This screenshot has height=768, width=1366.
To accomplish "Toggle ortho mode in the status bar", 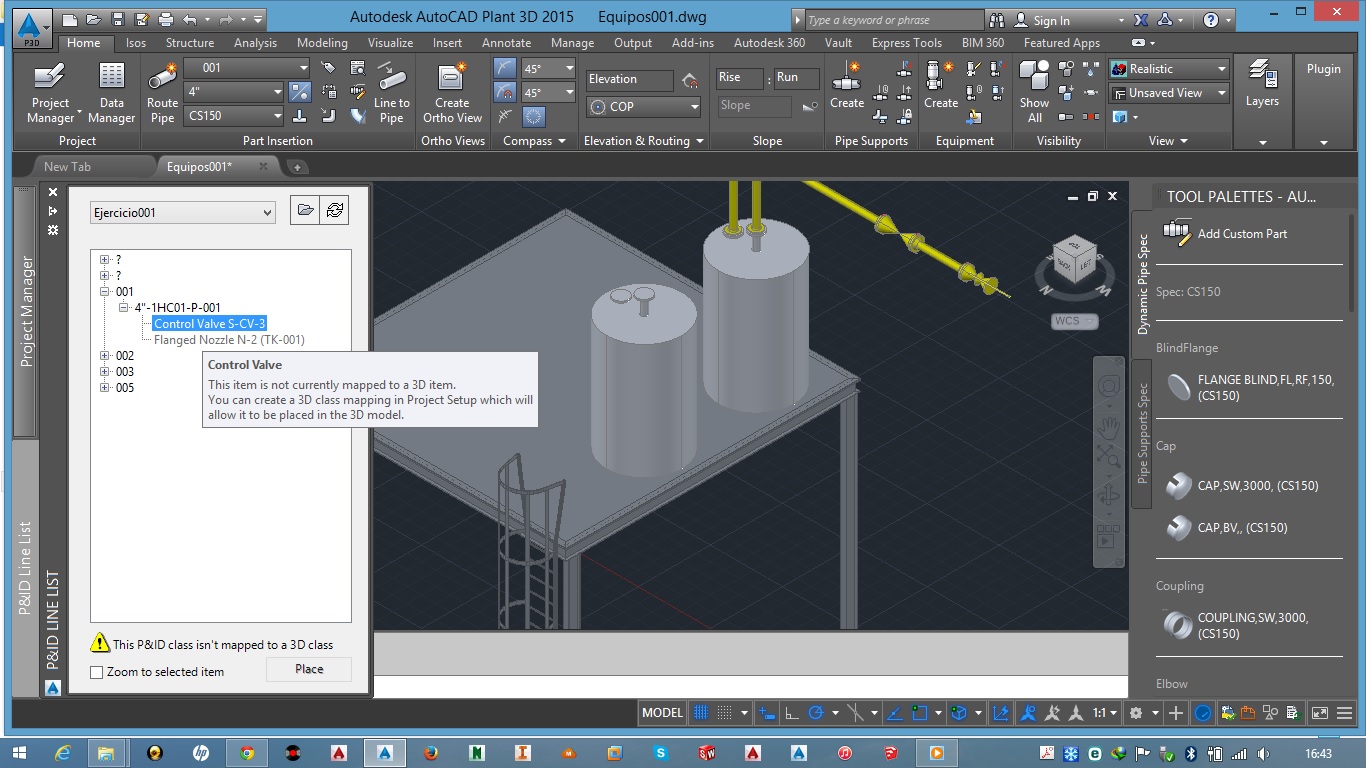I will pos(791,713).
